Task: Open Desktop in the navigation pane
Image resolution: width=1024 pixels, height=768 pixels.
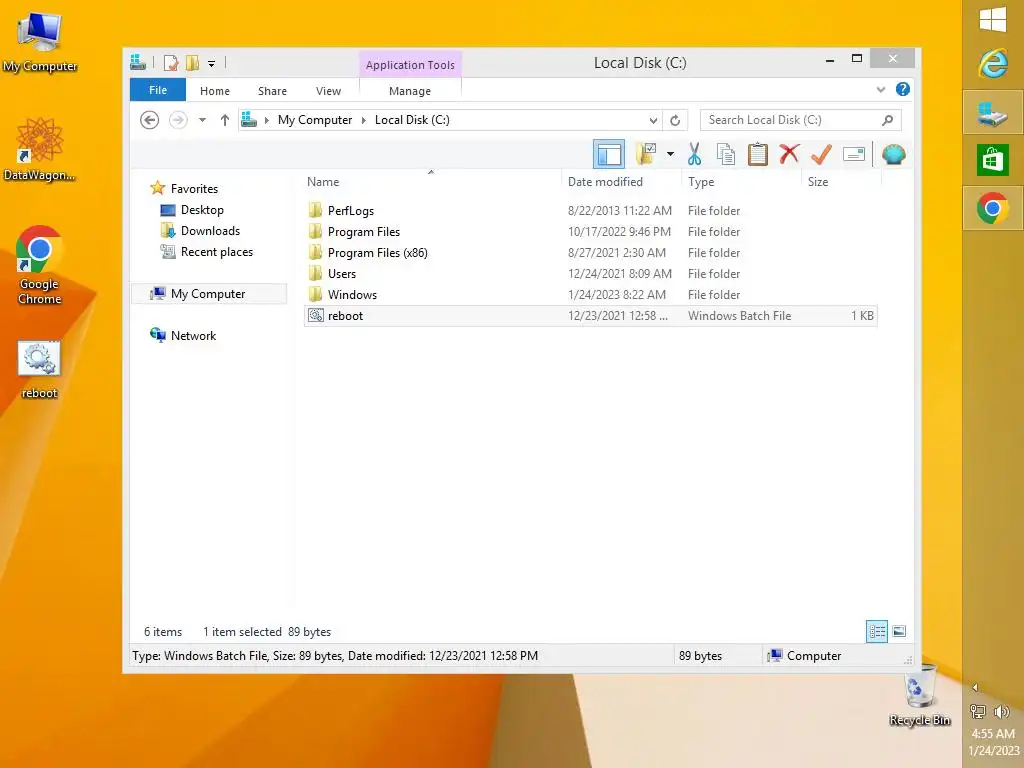Action: click(x=202, y=210)
